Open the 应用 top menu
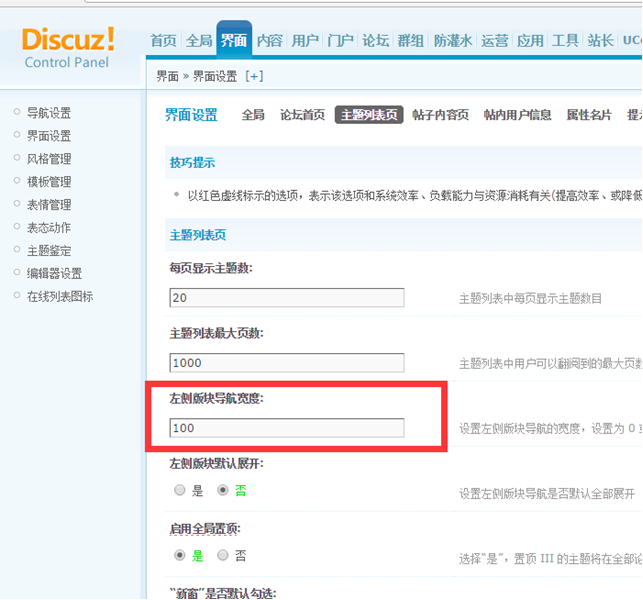Screen dimensions: 643x600 point(530,41)
